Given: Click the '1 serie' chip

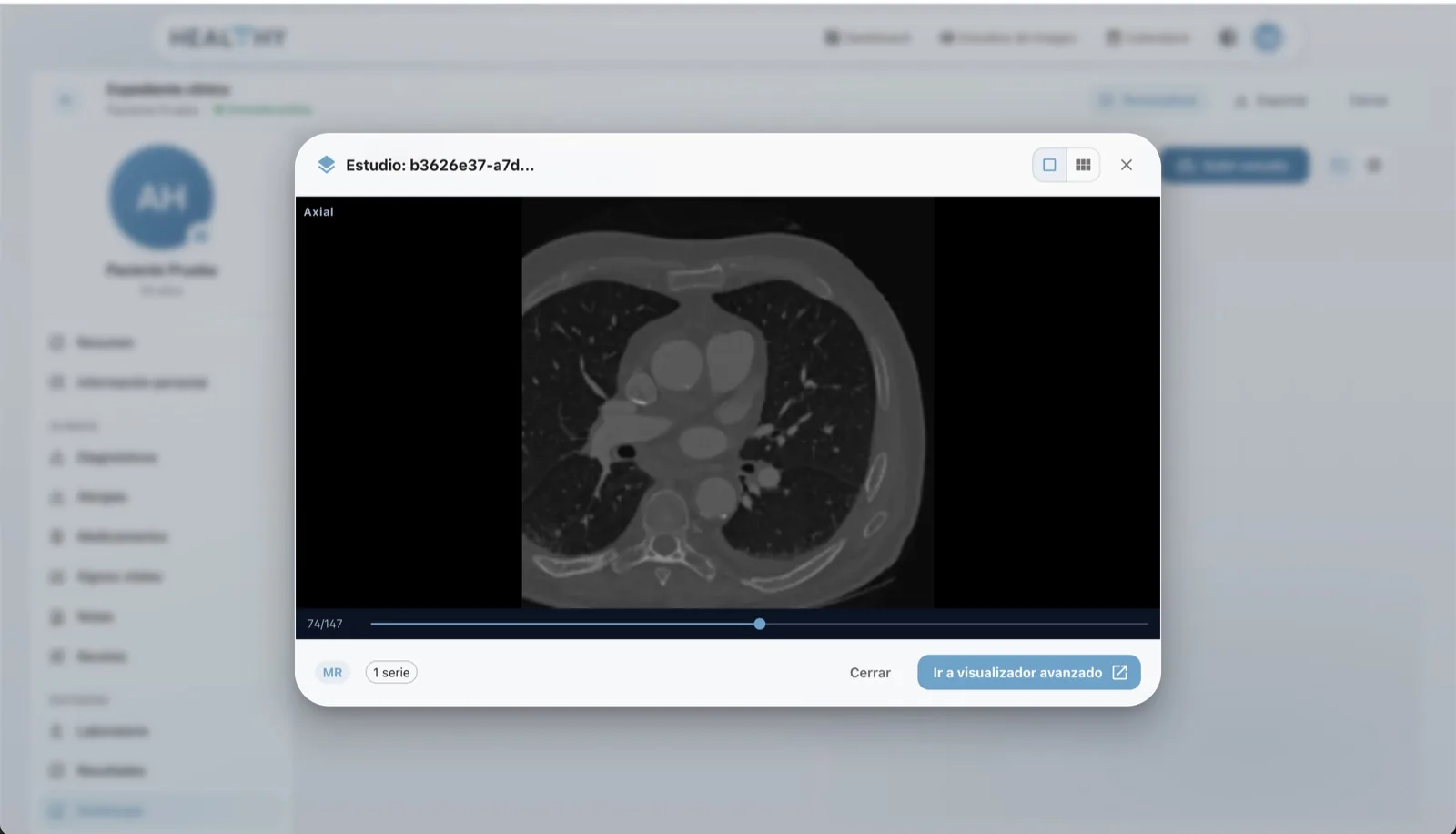Looking at the screenshot, I should (391, 673).
